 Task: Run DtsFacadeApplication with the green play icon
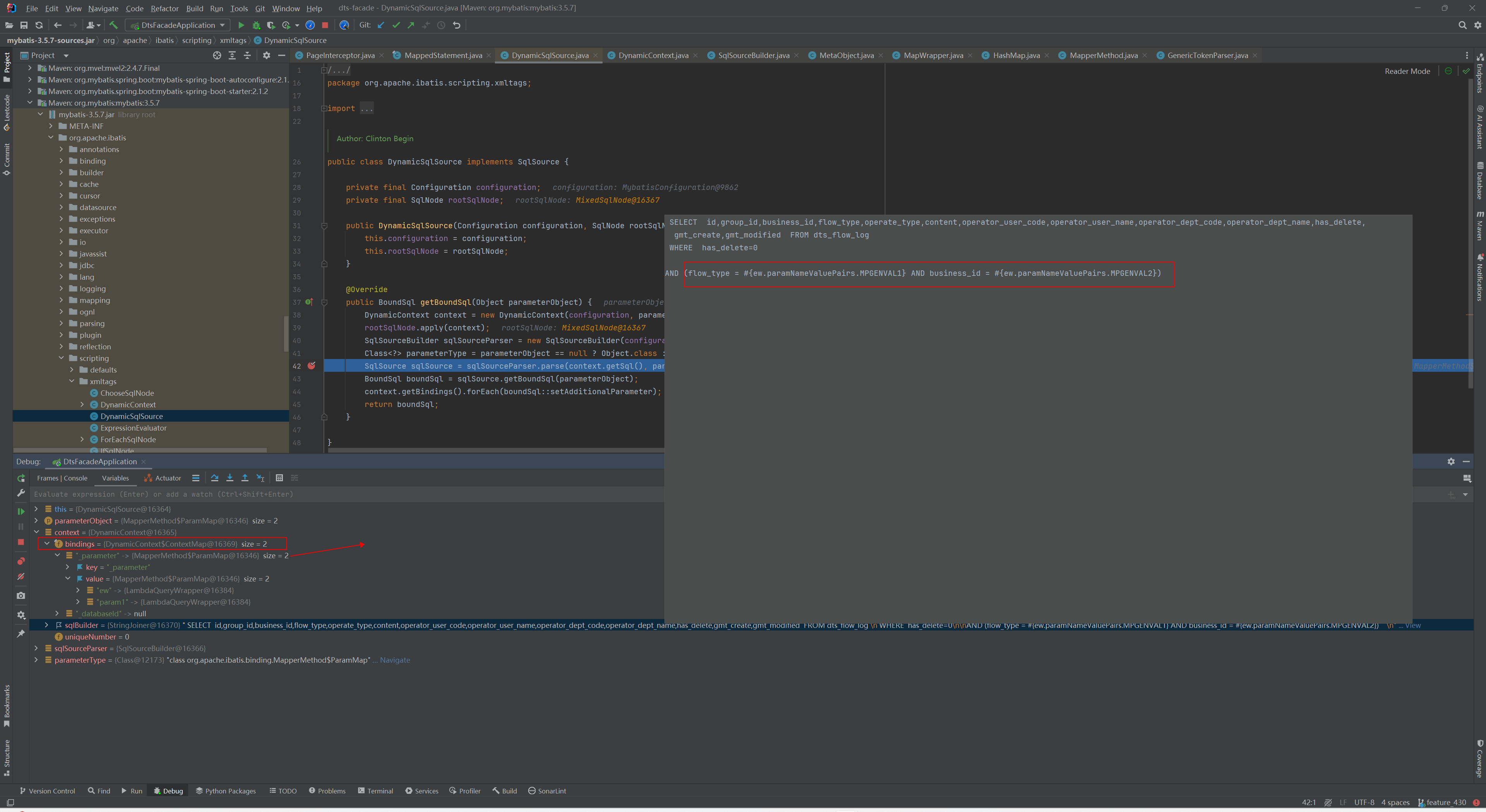point(241,26)
